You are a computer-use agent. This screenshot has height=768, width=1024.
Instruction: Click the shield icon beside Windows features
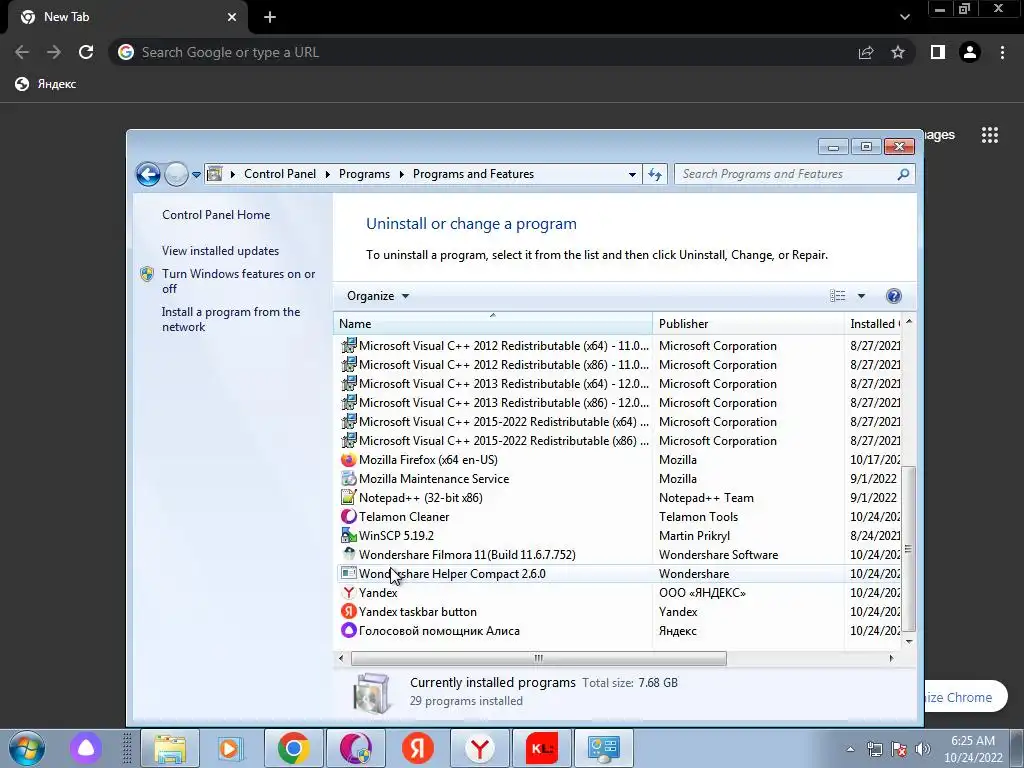147,274
